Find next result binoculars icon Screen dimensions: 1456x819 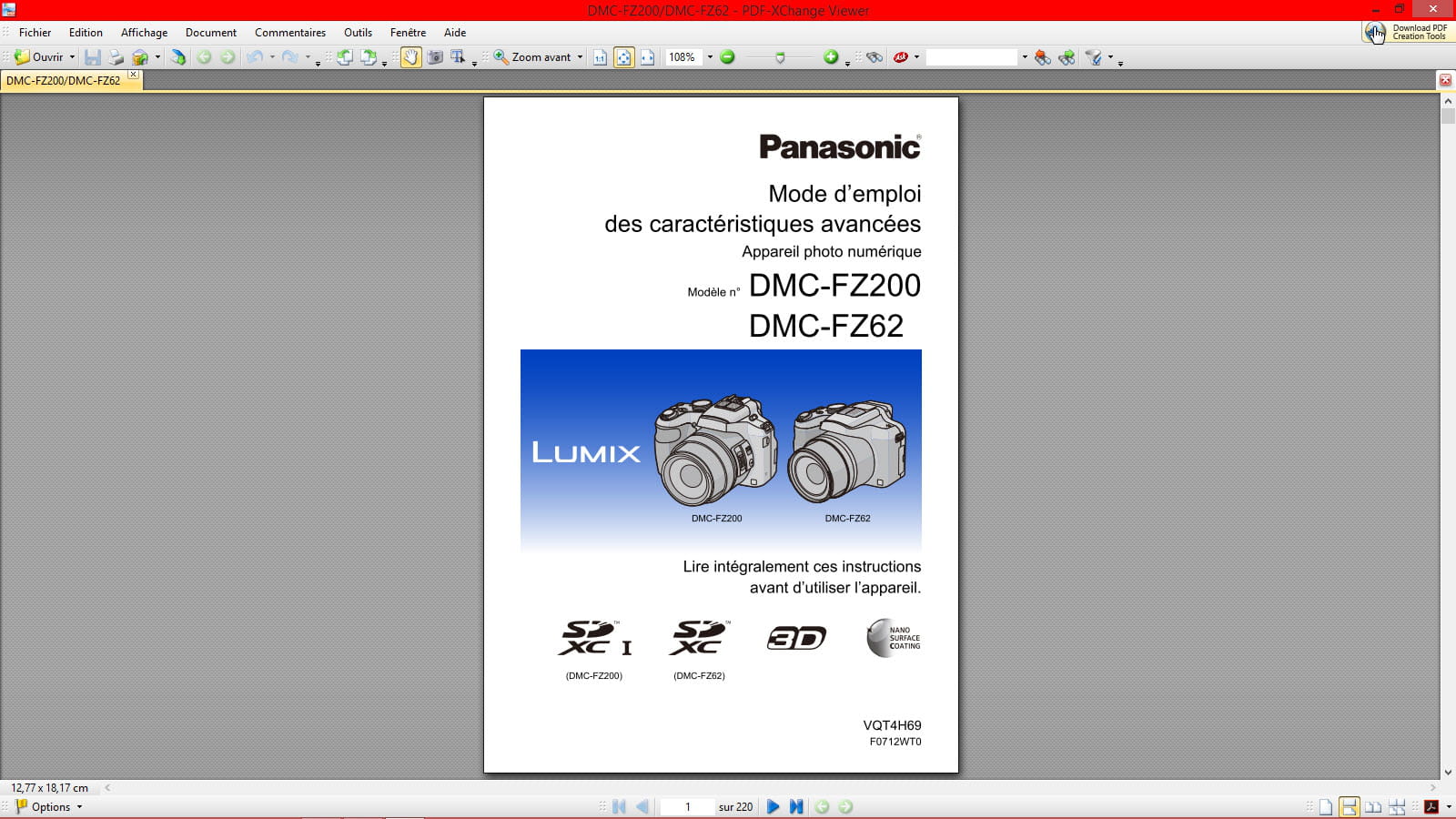(1067, 57)
